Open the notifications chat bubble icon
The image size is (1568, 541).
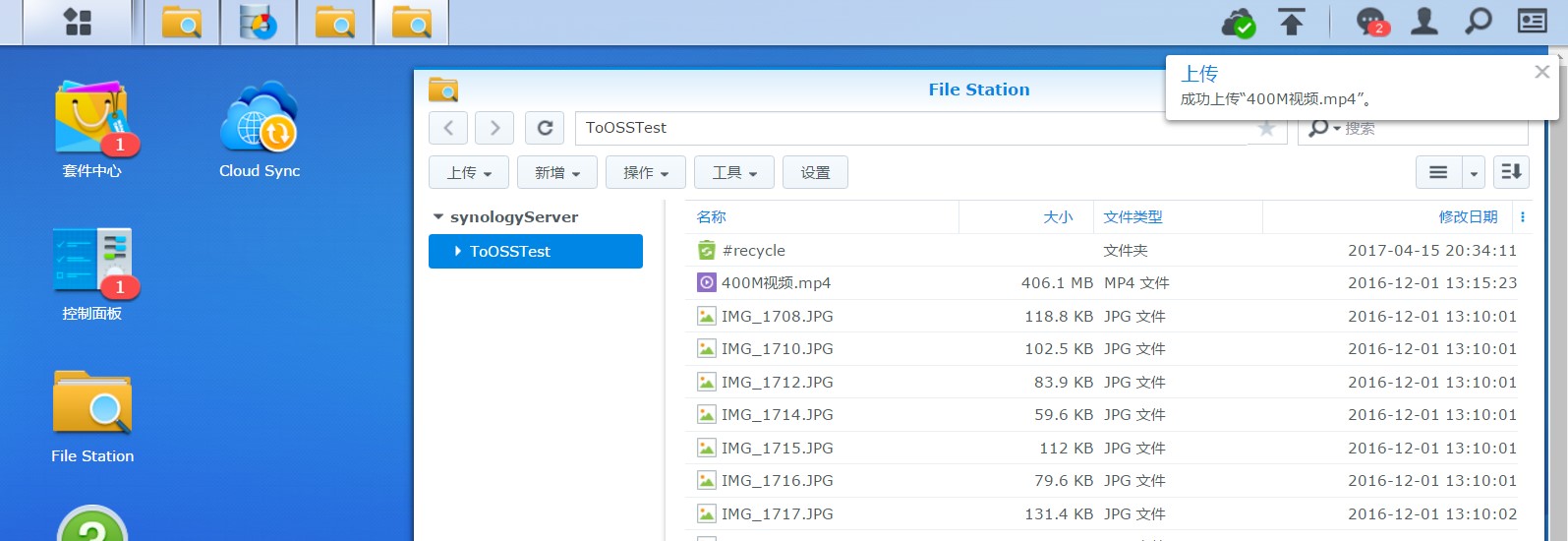tap(1370, 22)
